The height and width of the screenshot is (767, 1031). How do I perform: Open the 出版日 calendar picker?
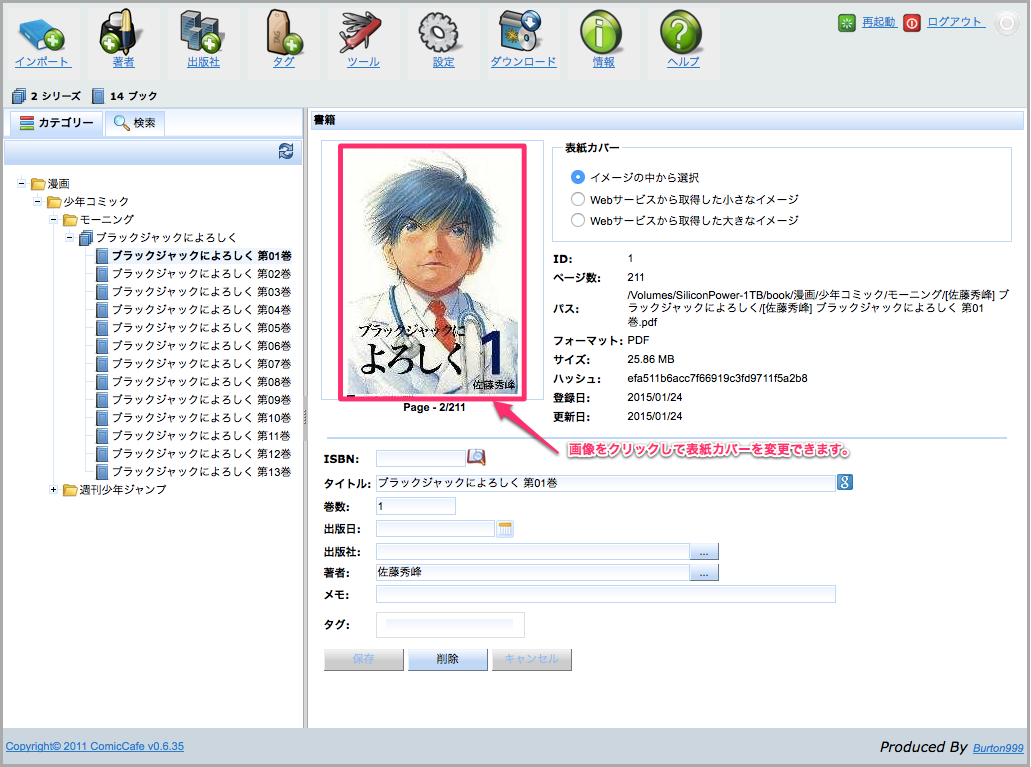point(505,528)
